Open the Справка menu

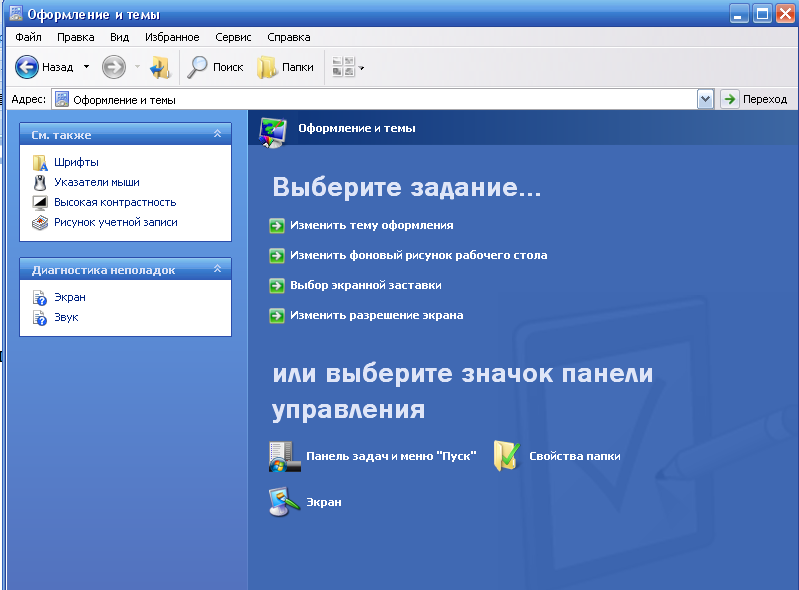pyautogui.click(x=288, y=37)
